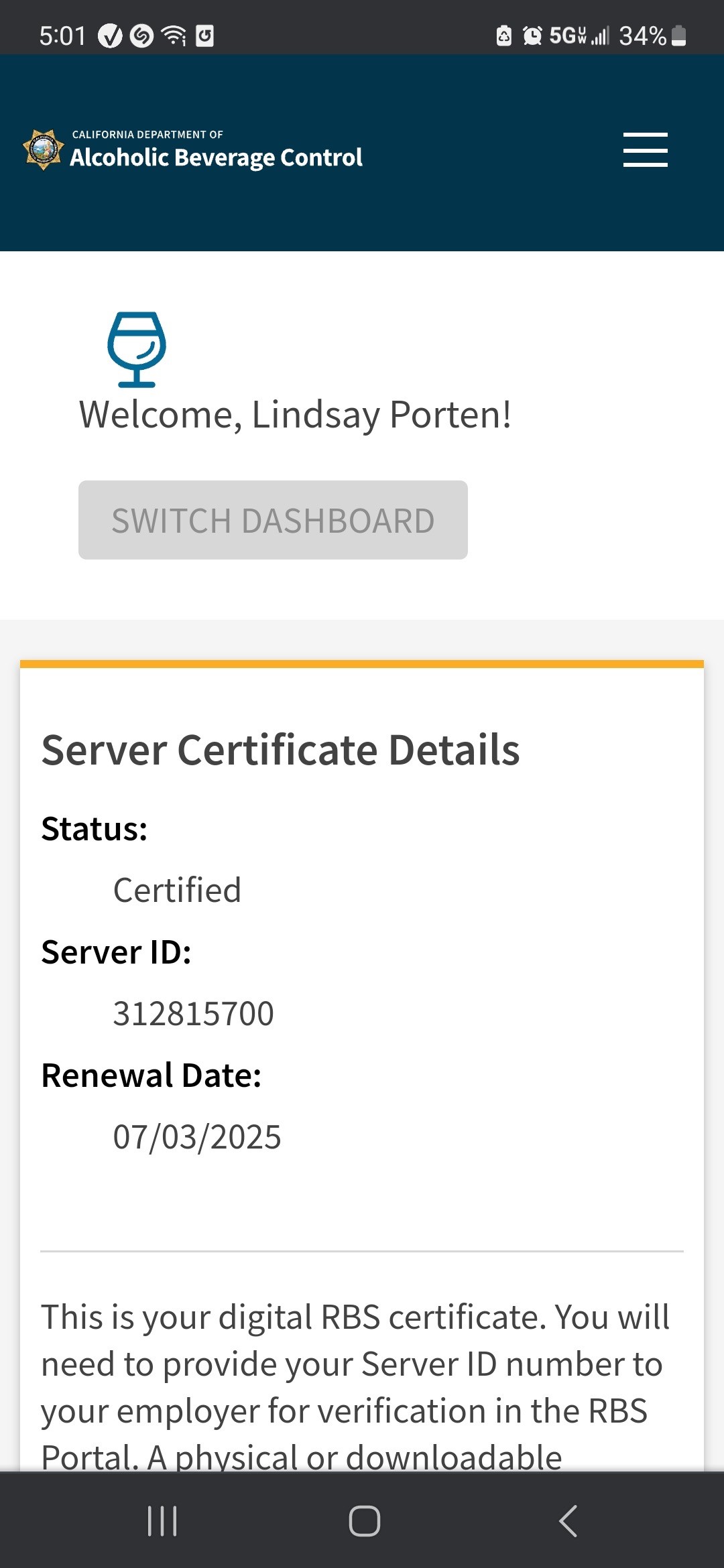The image size is (724, 1568).
Task: Tap the 5:01 clock in status bar
Action: click(62, 36)
